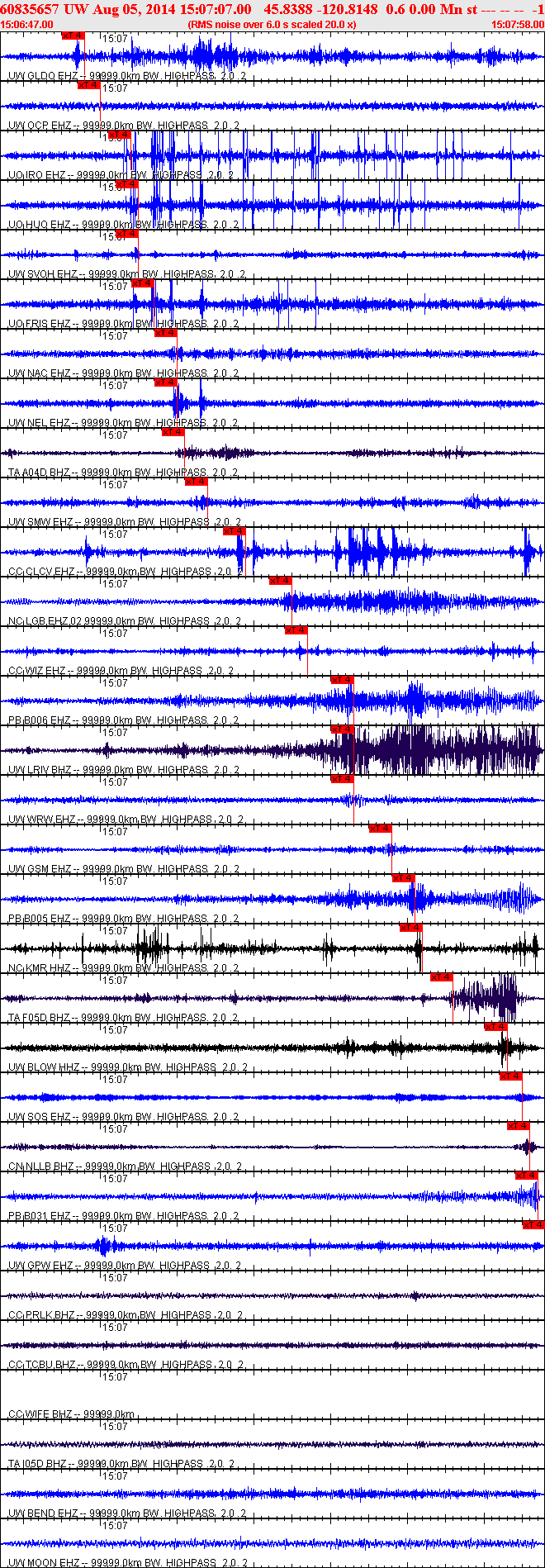The width and height of the screenshot is (545, 1568).
Task: Select the UW BEND EHZ trace label
Action: pos(127,1513)
